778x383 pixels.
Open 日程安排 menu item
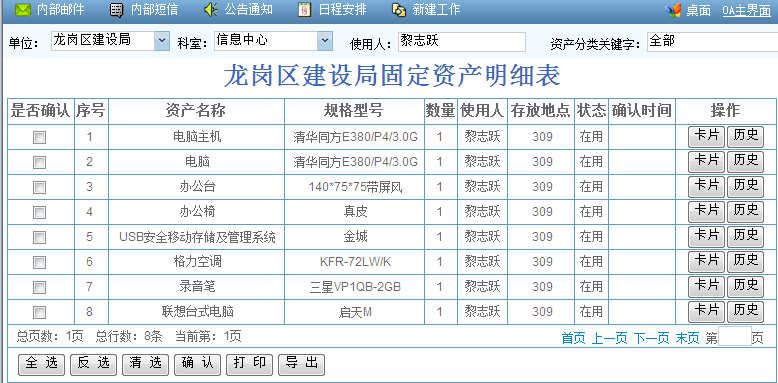342,9
